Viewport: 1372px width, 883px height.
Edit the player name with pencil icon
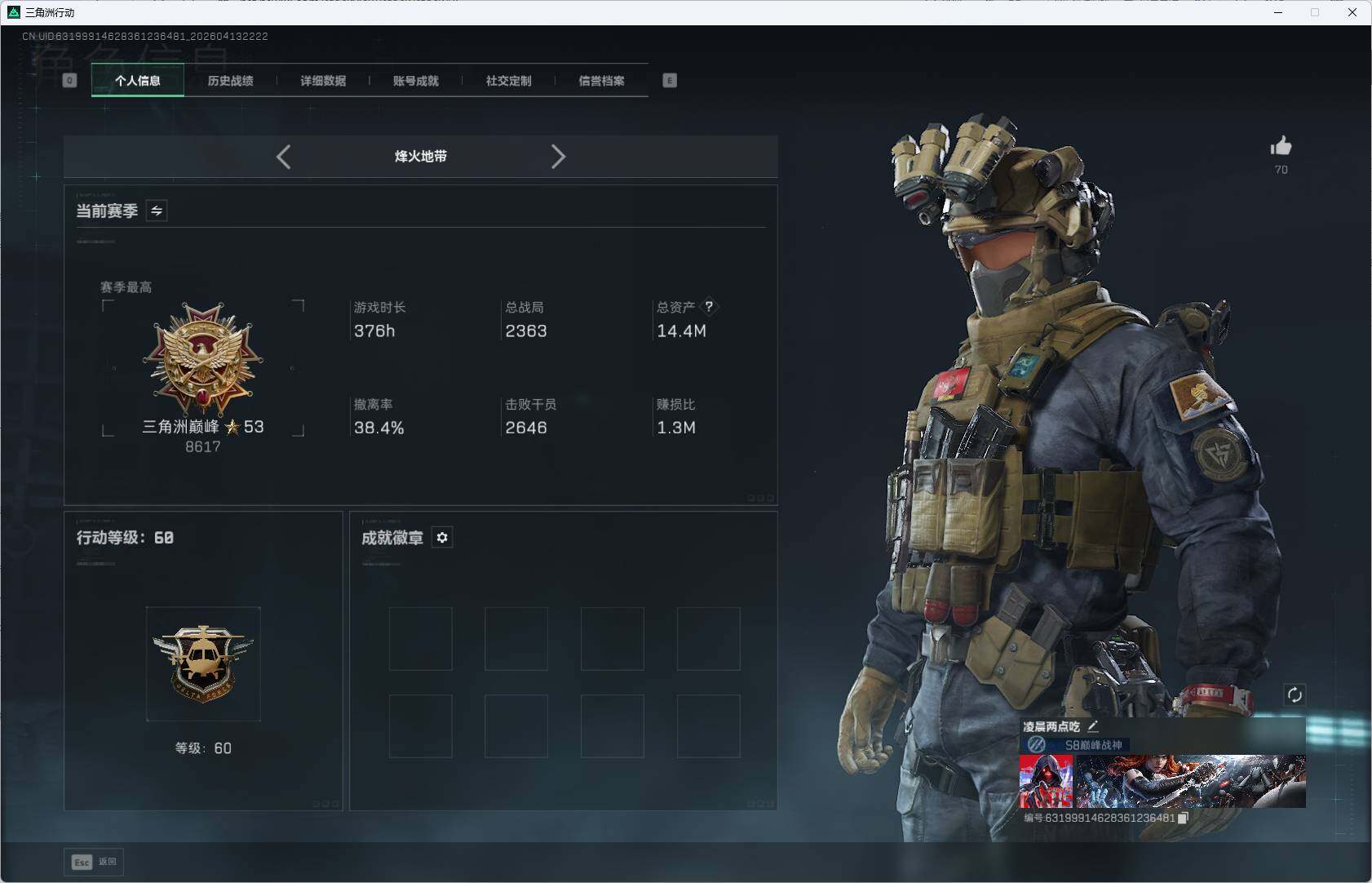point(1093,725)
